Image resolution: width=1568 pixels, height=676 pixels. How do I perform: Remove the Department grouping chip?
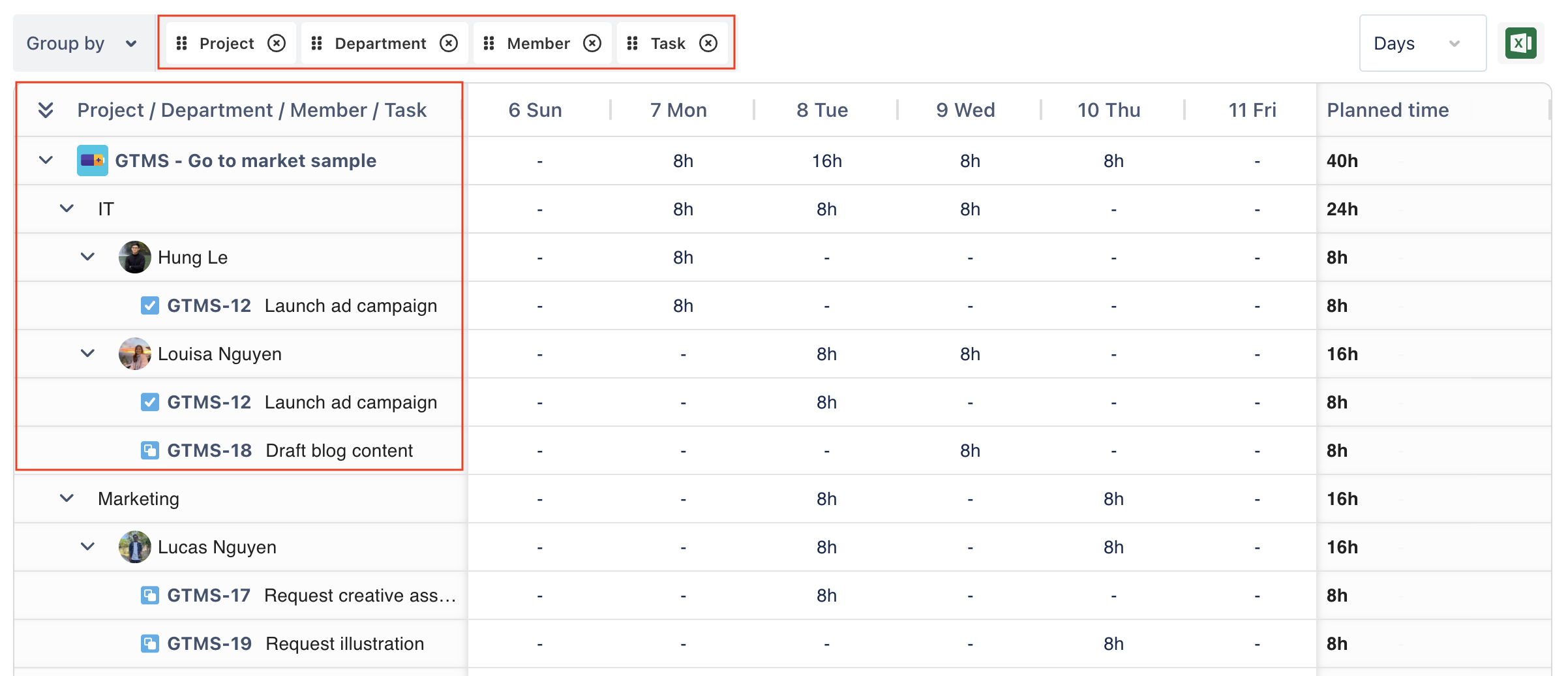click(449, 43)
